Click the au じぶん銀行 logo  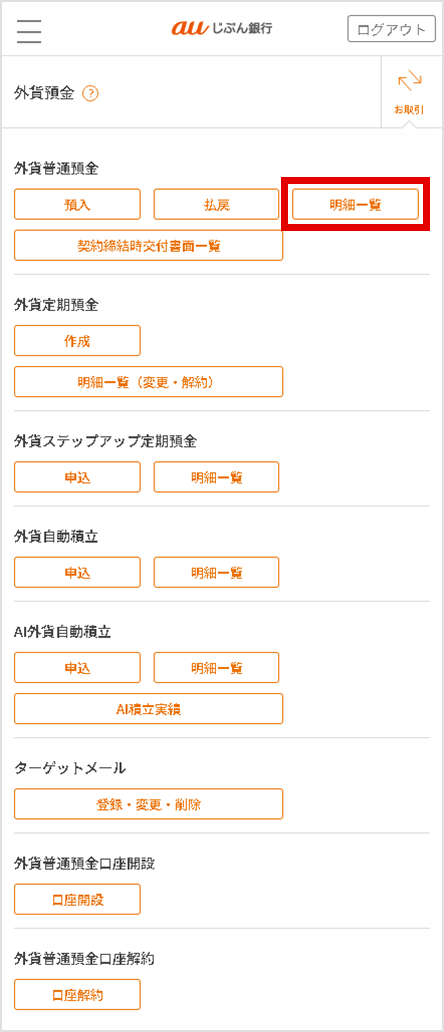[222, 28]
